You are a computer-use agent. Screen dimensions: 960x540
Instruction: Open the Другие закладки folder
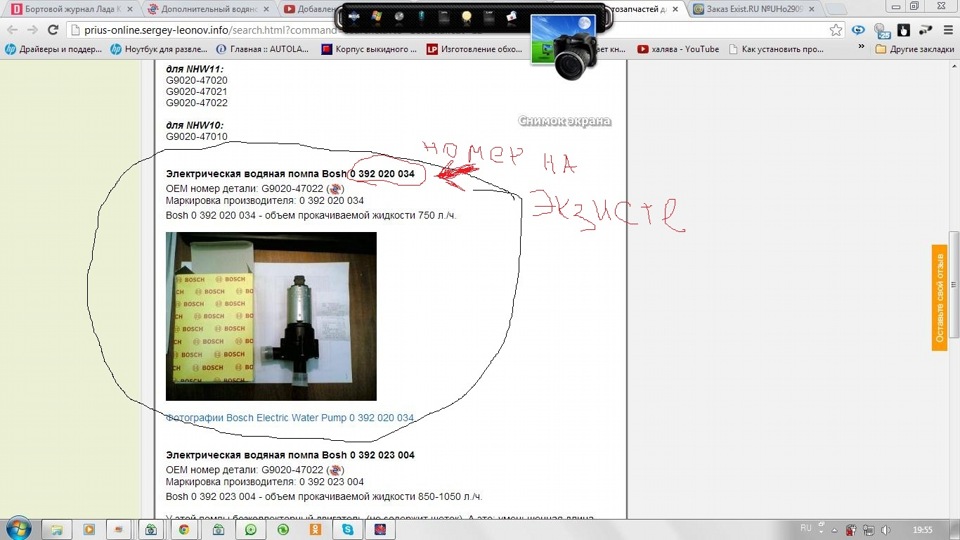pos(914,49)
